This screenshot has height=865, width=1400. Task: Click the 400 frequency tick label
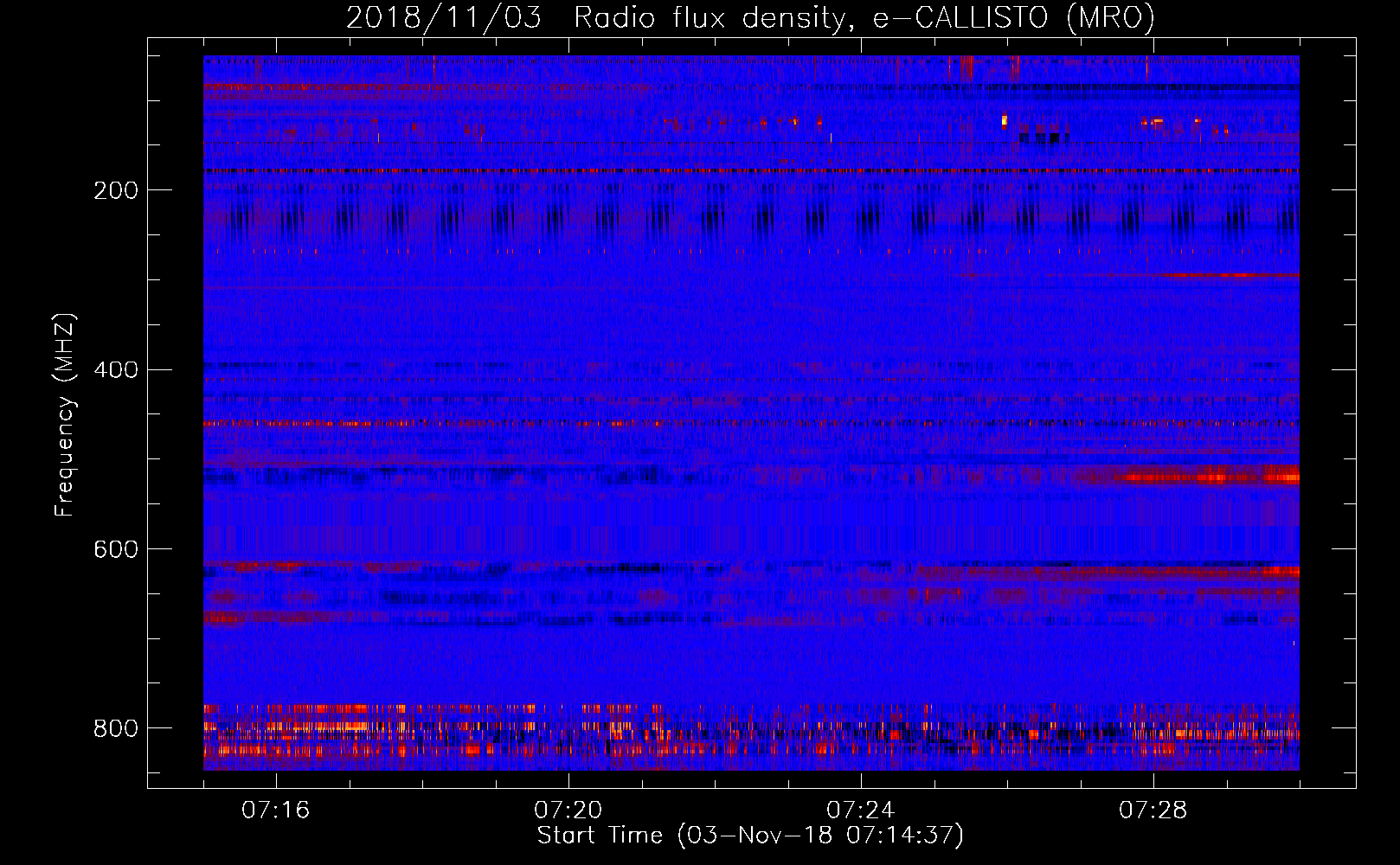(115, 370)
